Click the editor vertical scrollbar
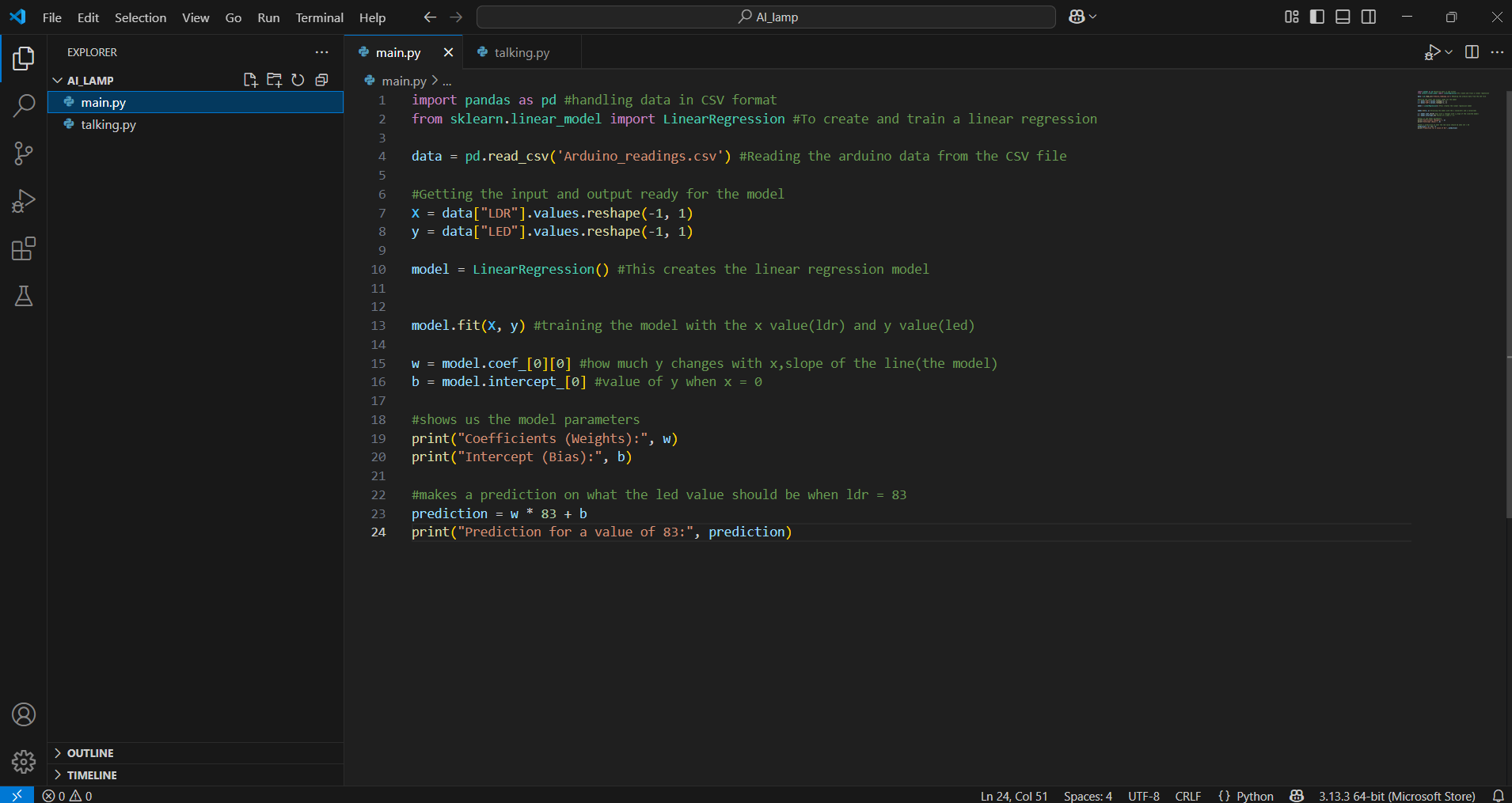 (1507, 305)
